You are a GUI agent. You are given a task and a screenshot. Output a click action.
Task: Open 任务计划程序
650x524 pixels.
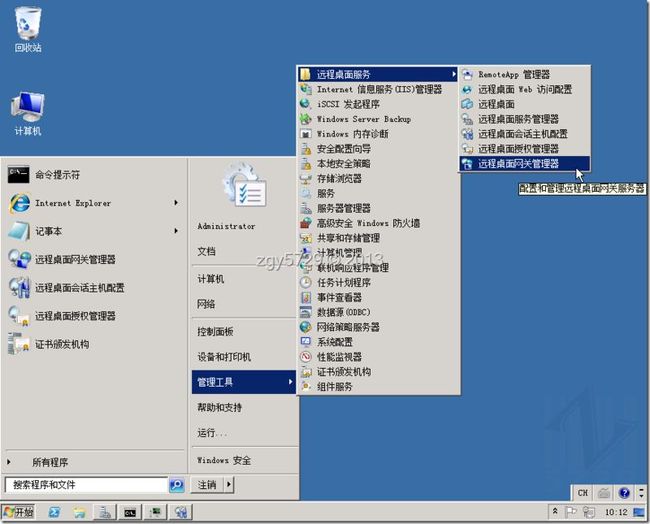378,283
